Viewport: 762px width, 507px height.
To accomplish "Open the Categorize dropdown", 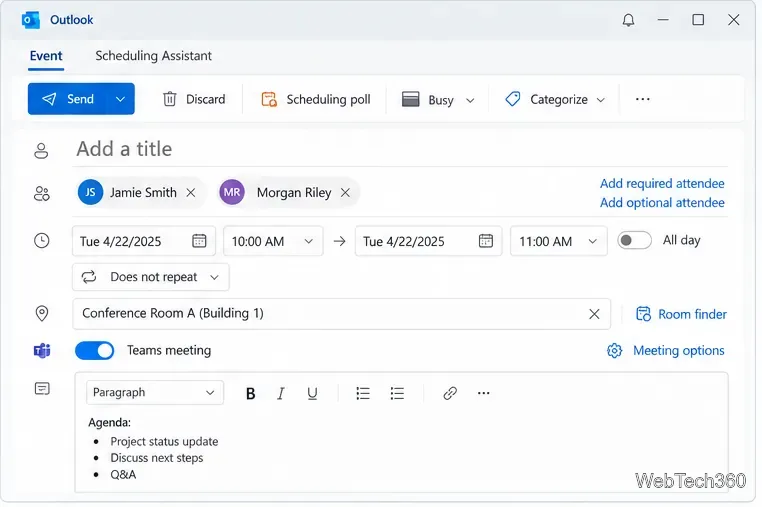I will (555, 100).
